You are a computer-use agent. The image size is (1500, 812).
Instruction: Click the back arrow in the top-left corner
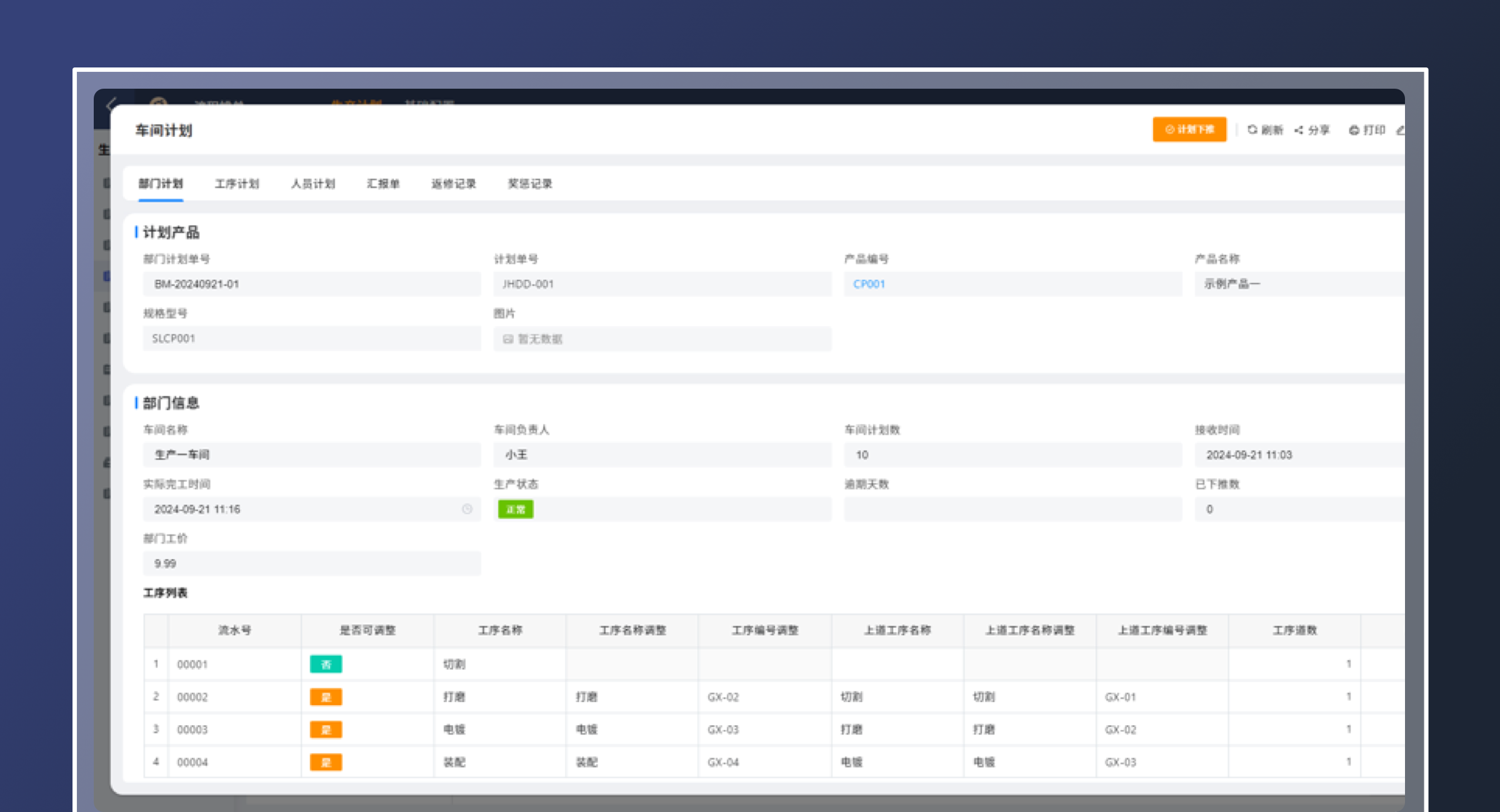coord(112,104)
